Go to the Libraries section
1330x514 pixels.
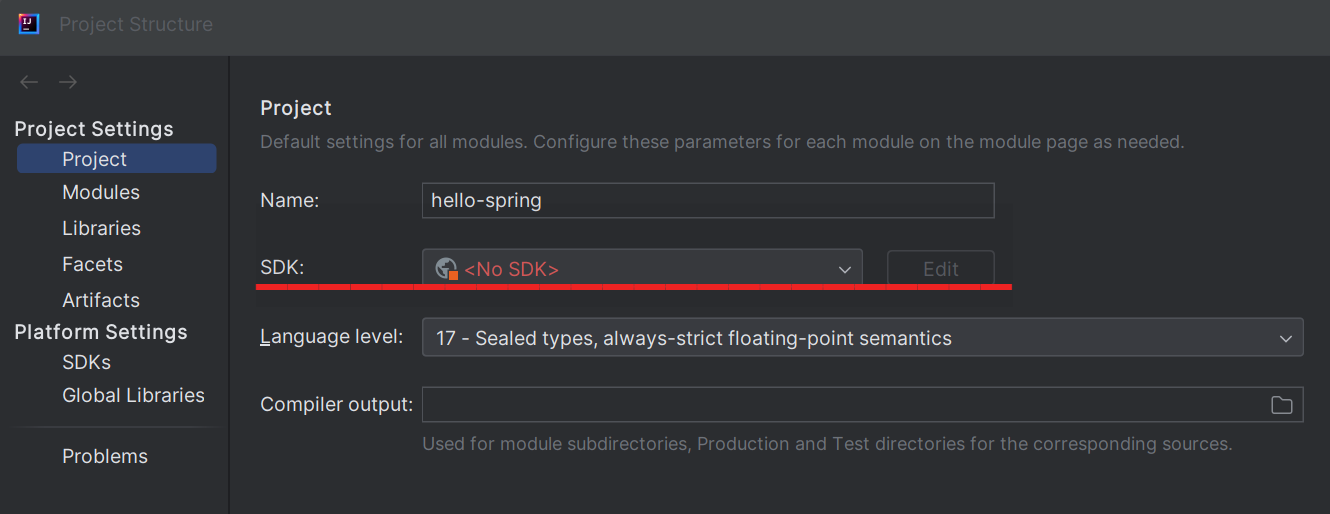click(x=101, y=228)
